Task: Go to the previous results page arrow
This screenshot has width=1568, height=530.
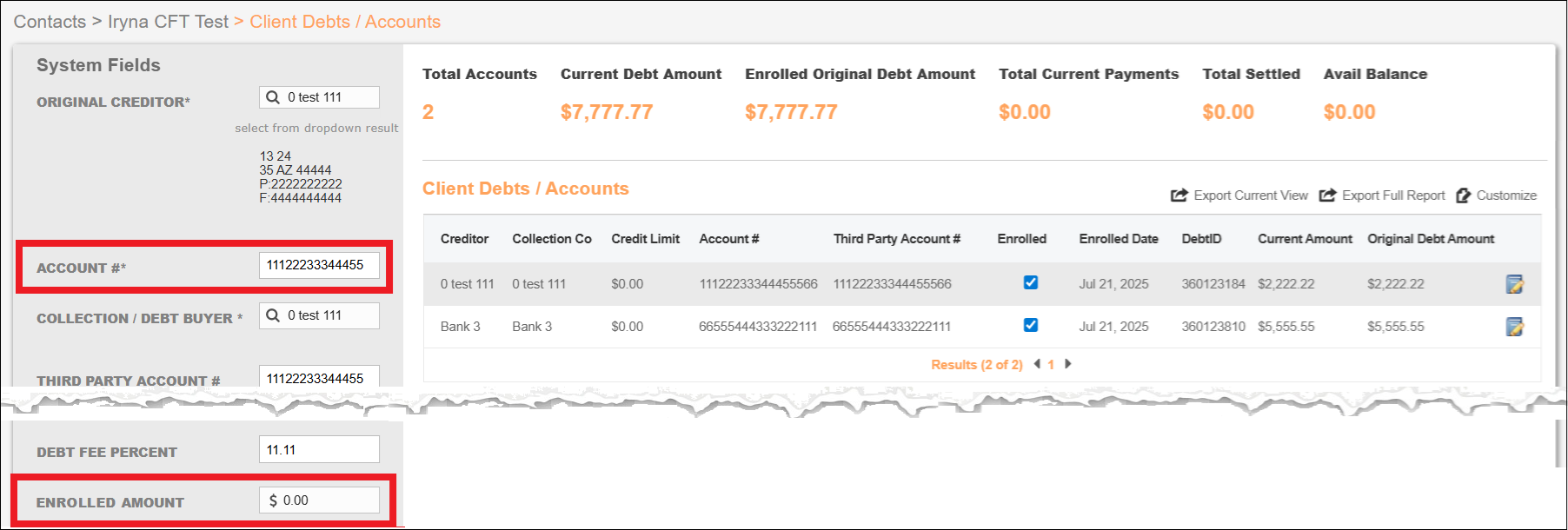Action: point(1037,364)
